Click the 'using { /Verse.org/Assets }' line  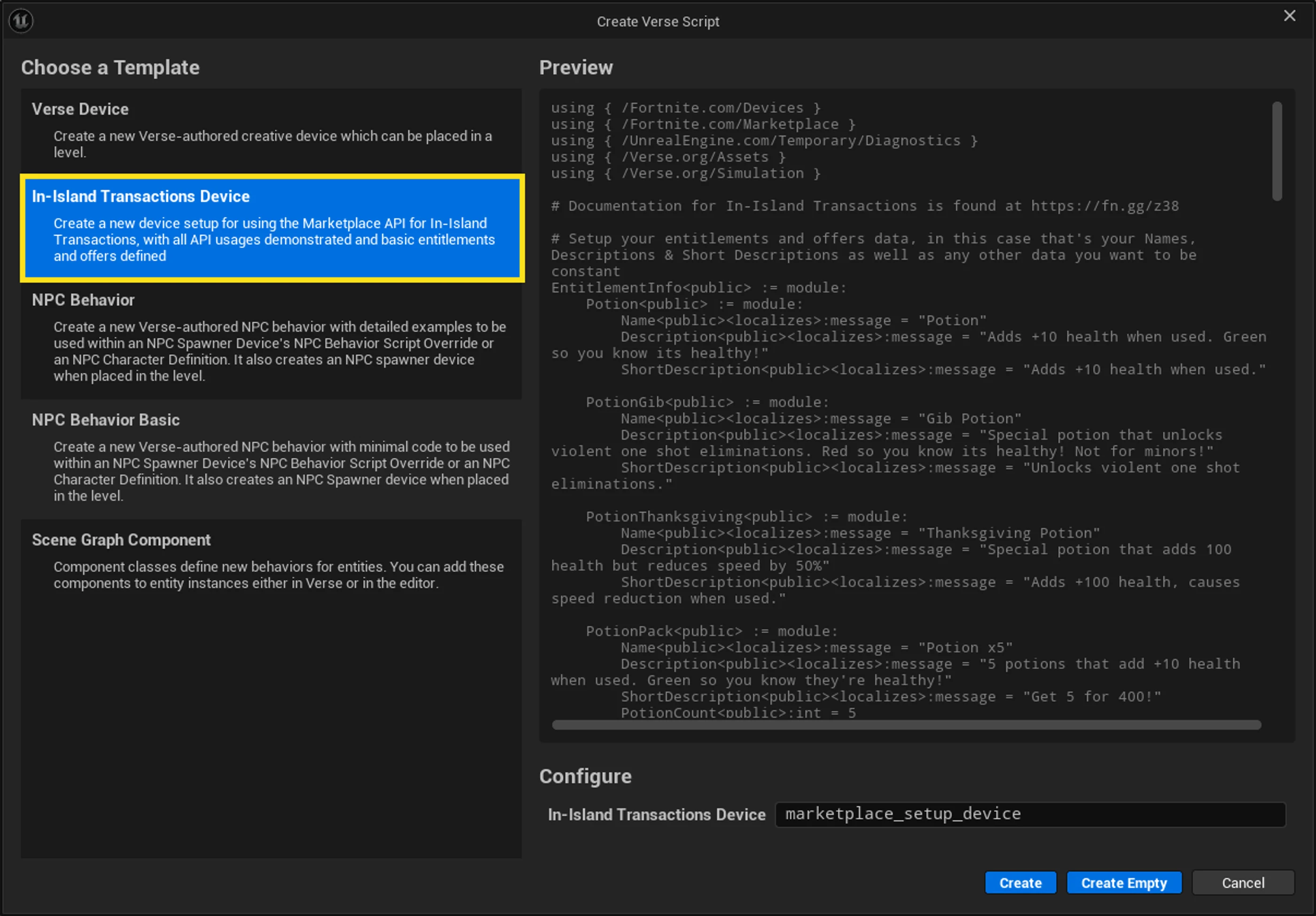pos(668,157)
